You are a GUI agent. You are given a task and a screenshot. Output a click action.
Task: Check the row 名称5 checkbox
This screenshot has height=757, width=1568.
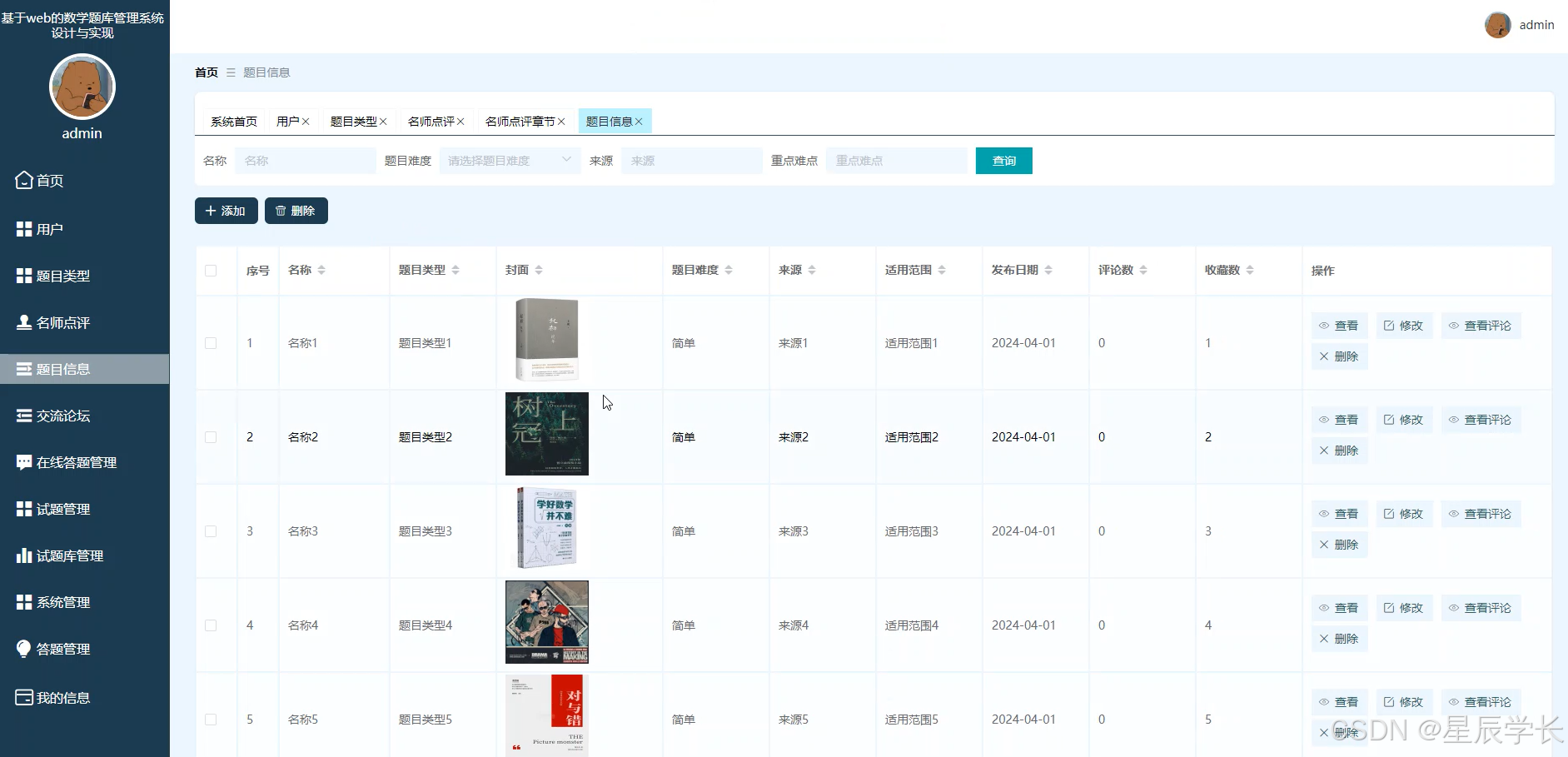[x=211, y=720]
